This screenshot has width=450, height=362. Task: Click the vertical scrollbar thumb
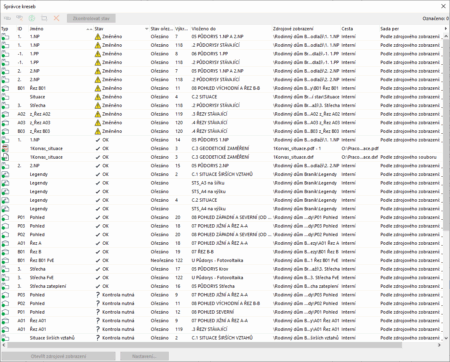coord(446,135)
